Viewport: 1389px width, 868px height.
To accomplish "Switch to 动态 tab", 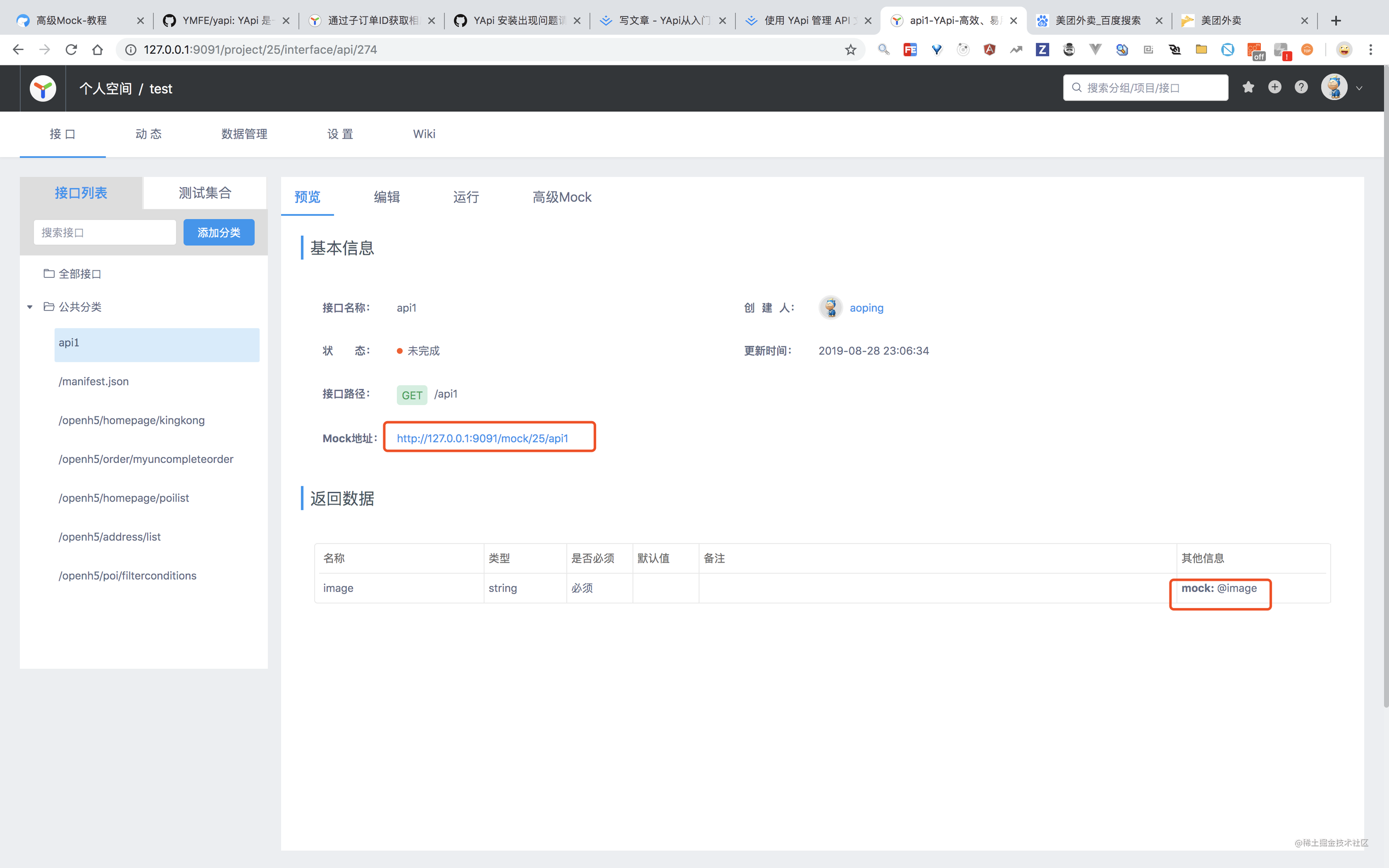I will pyautogui.click(x=149, y=134).
